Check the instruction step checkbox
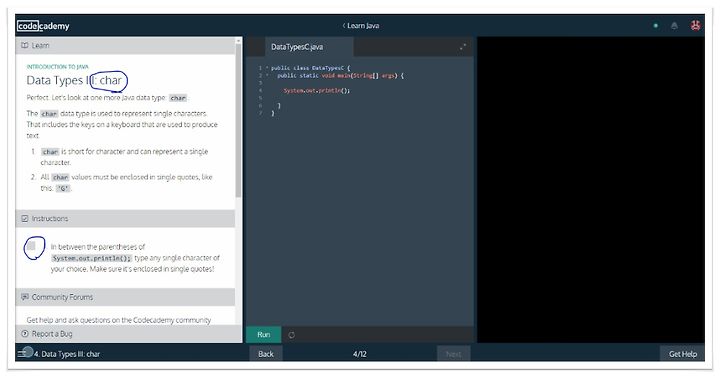Screen dimensions: 720x376 click(31, 246)
